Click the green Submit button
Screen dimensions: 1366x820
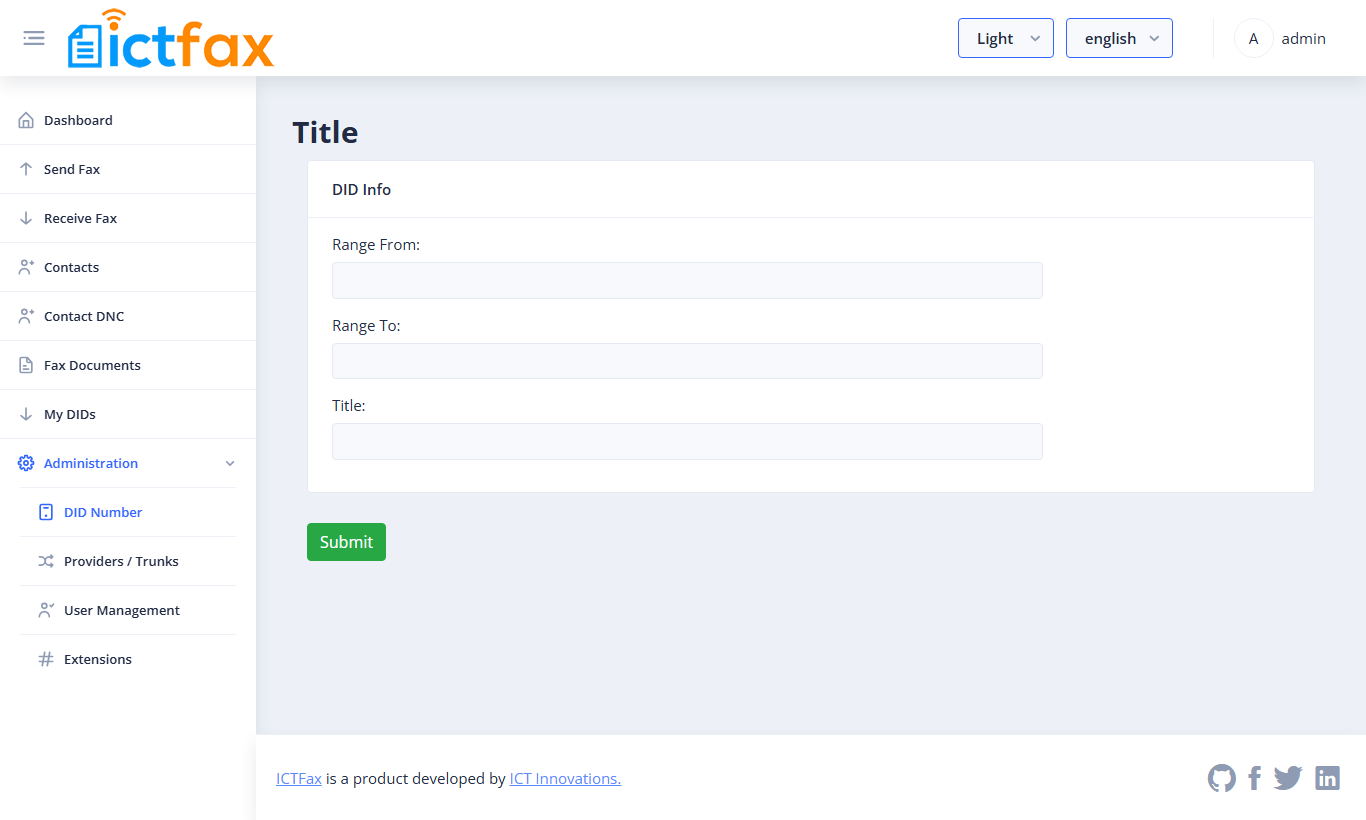tap(346, 542)
